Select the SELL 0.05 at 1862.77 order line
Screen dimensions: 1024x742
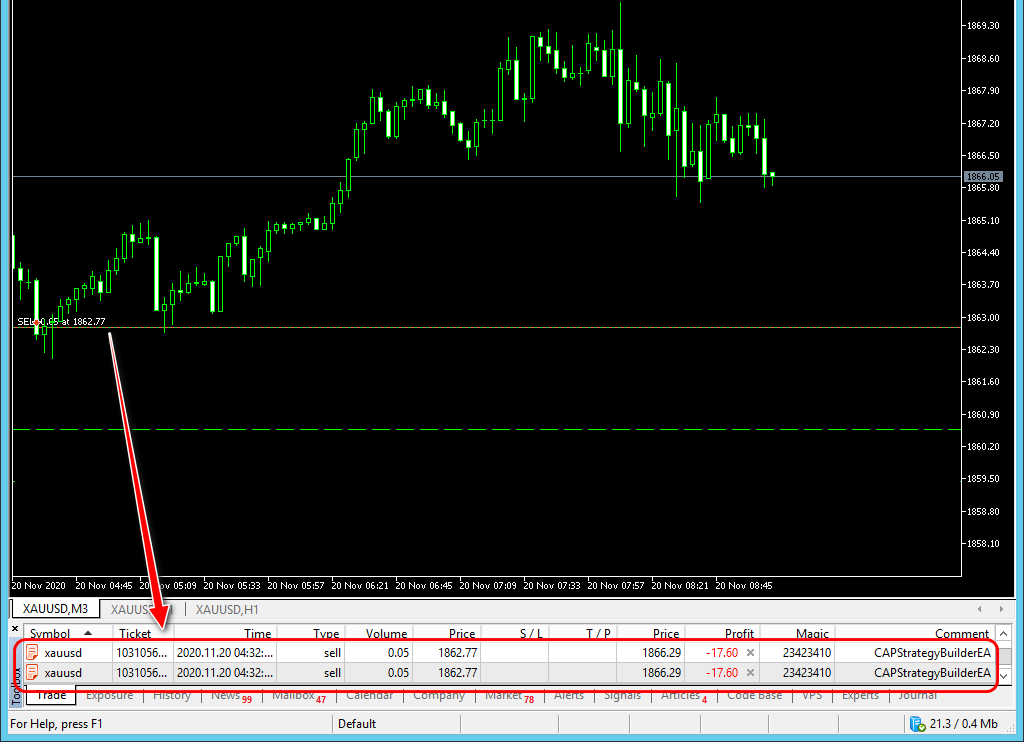[x=61, y=321]
